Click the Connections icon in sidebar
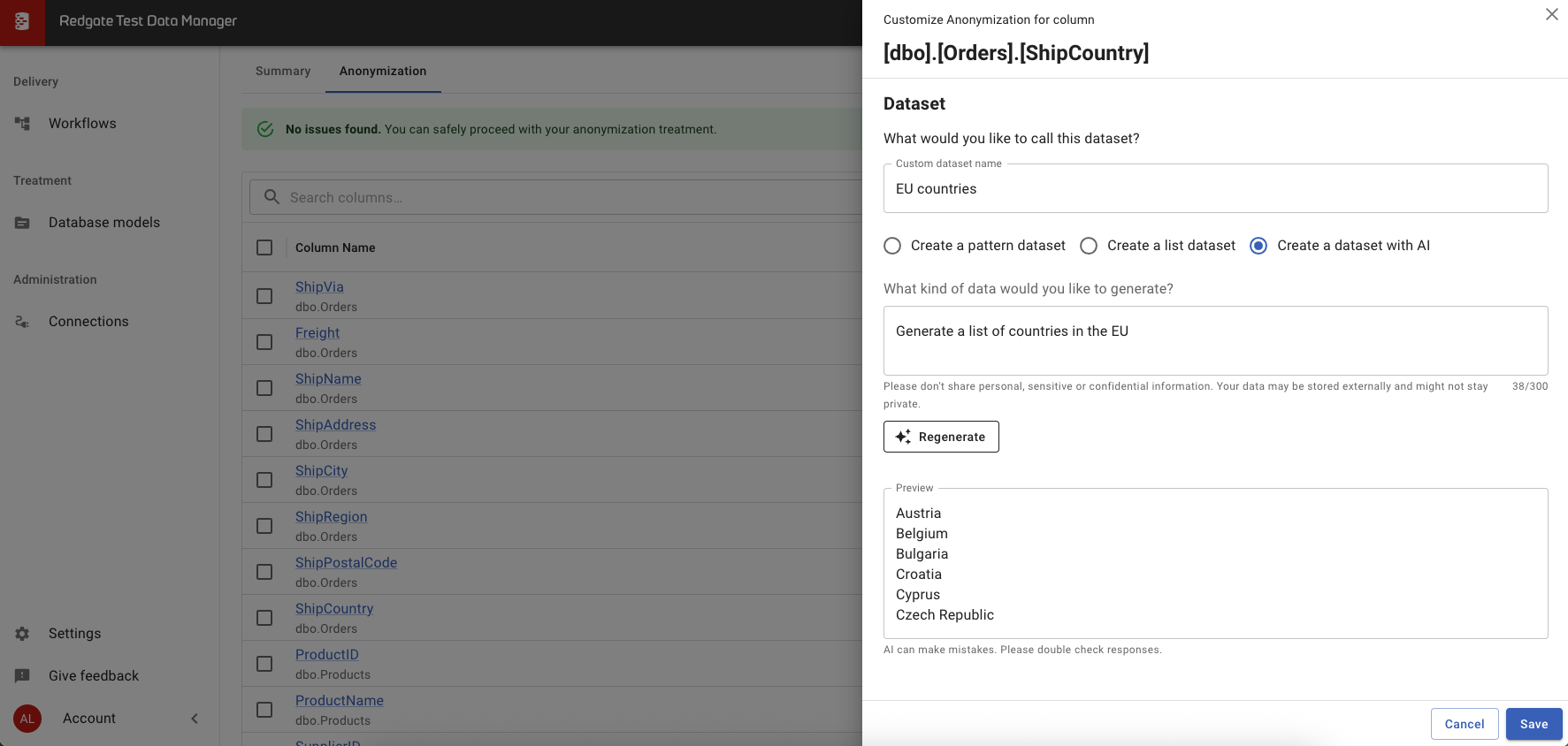Viewport: 1568px width, 746px height. (x=22, y=322)
